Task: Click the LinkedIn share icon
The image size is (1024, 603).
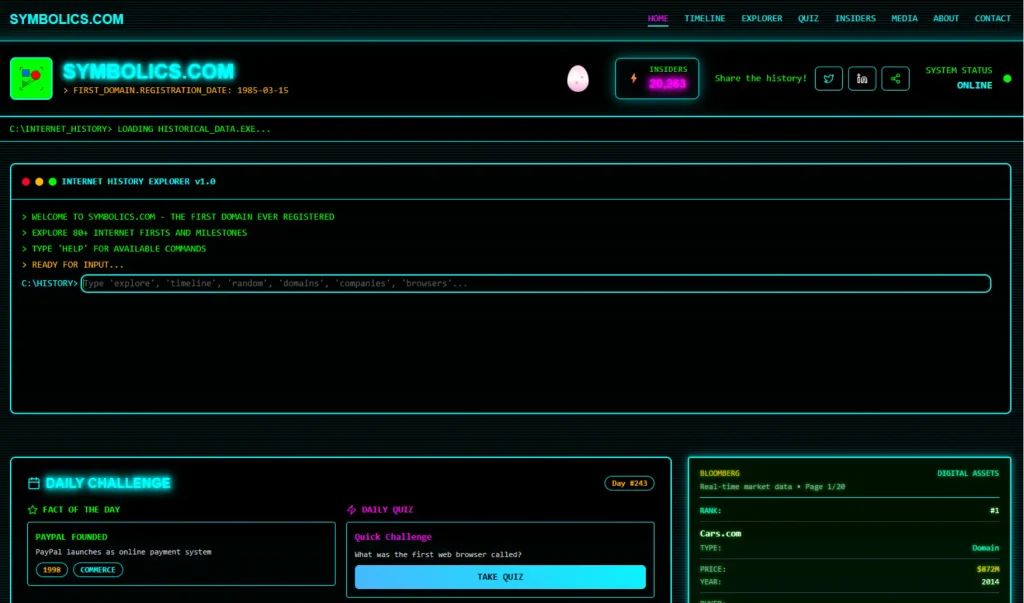Action: point(861,78)
